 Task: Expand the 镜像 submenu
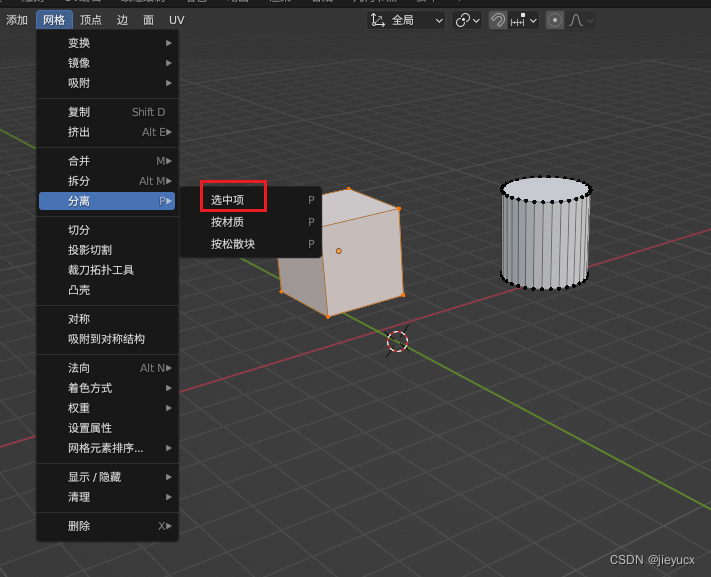[x=107, y=63]
